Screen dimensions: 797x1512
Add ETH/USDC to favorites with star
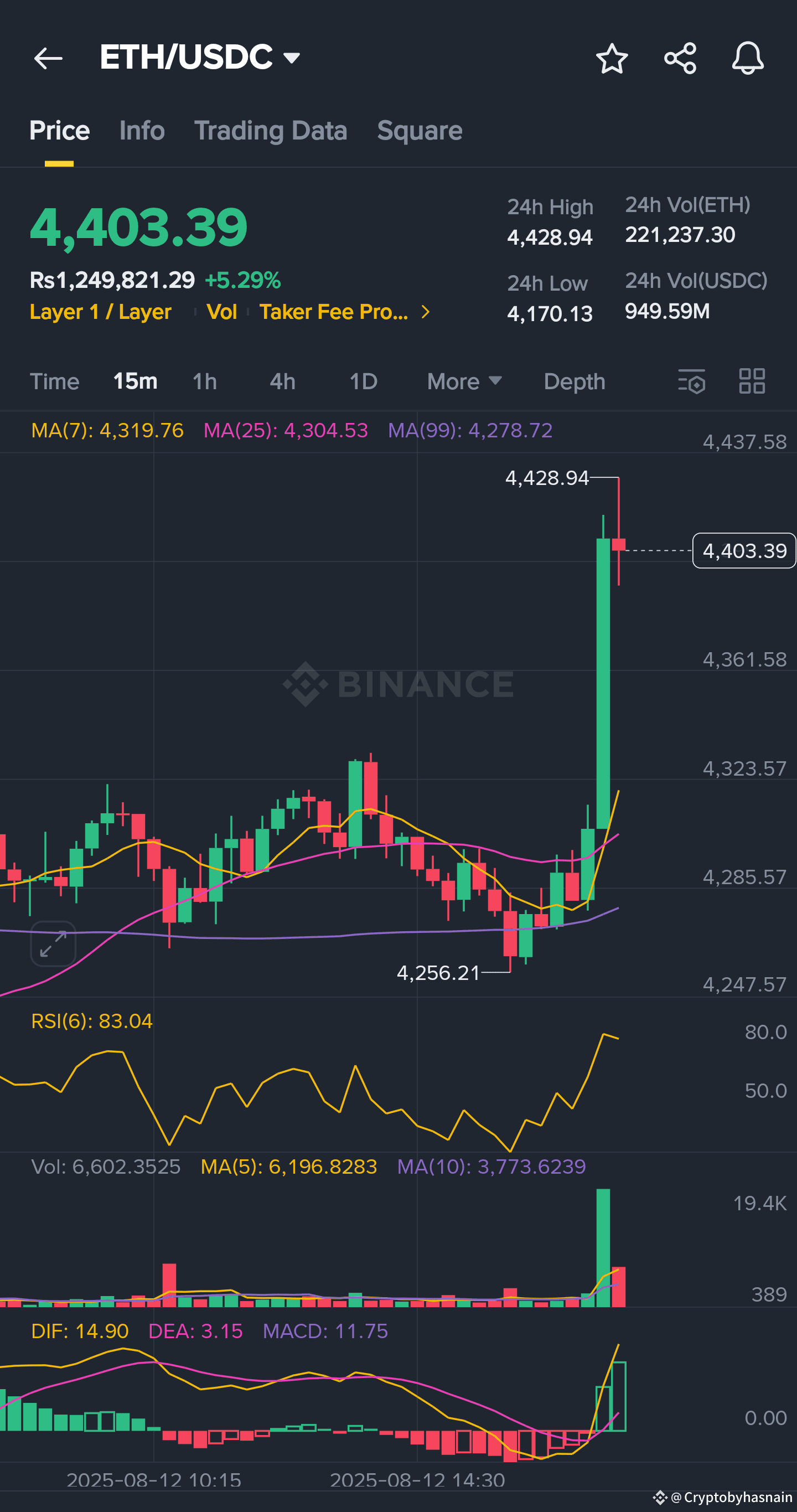[612, 58]
